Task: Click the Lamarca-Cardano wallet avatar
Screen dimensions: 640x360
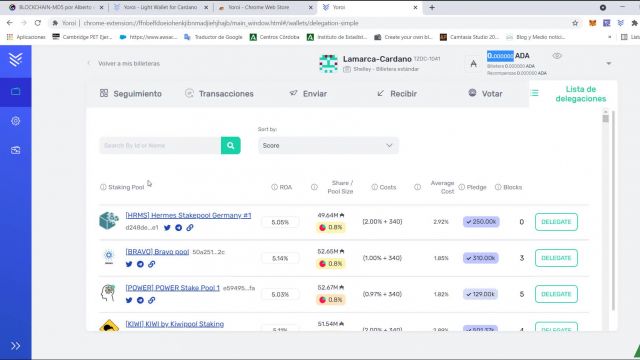Action: 329,64
